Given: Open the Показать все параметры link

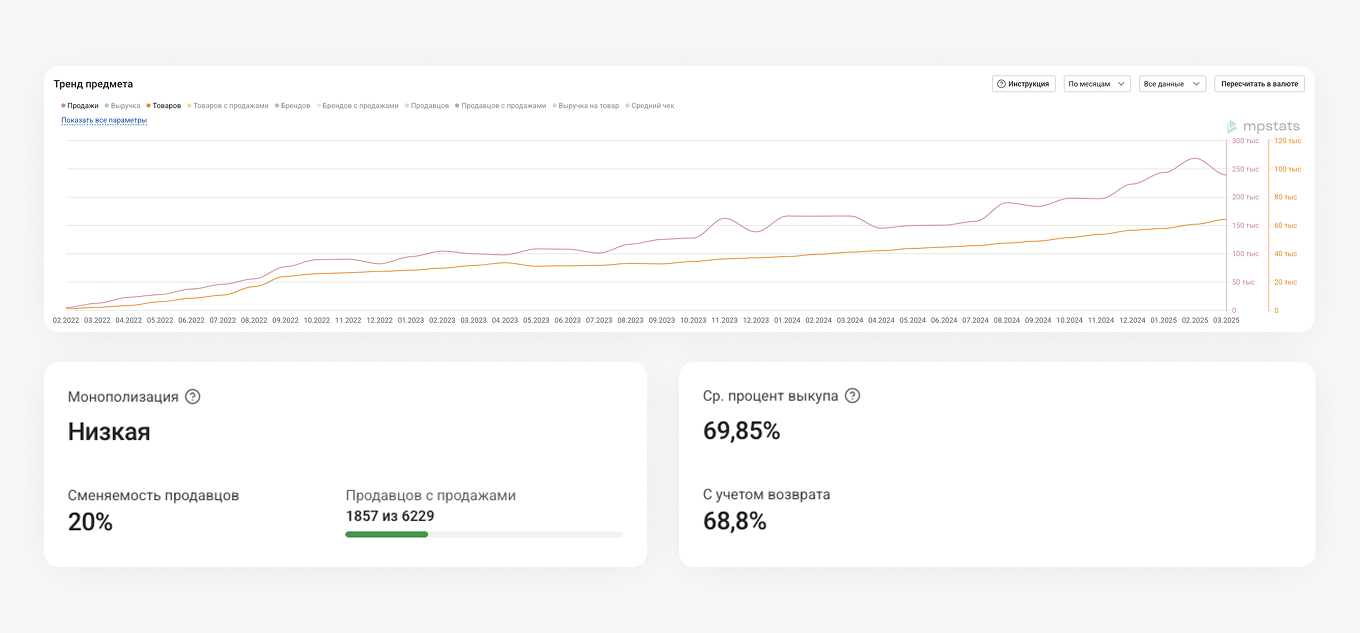Looking at the screenshot, I should [104, 120].
